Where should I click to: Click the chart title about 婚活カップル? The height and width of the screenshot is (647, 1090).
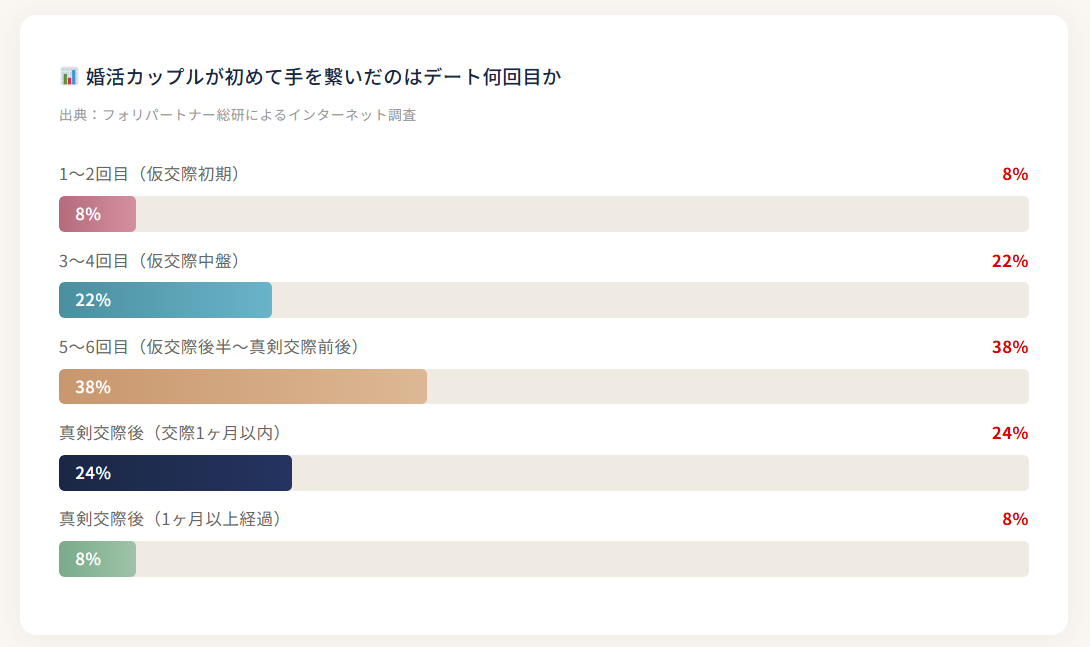(323, 77)
